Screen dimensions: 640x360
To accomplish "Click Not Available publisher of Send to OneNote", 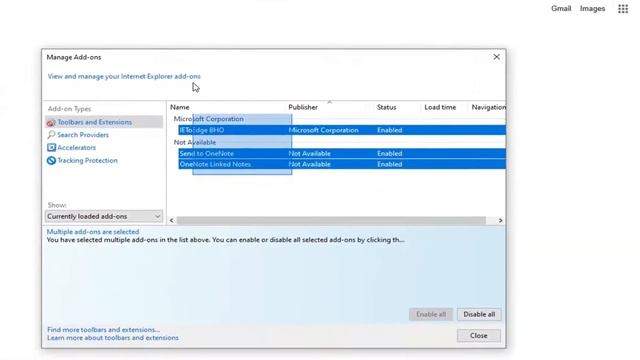I will pyautogui.click(x=309, y=153).
